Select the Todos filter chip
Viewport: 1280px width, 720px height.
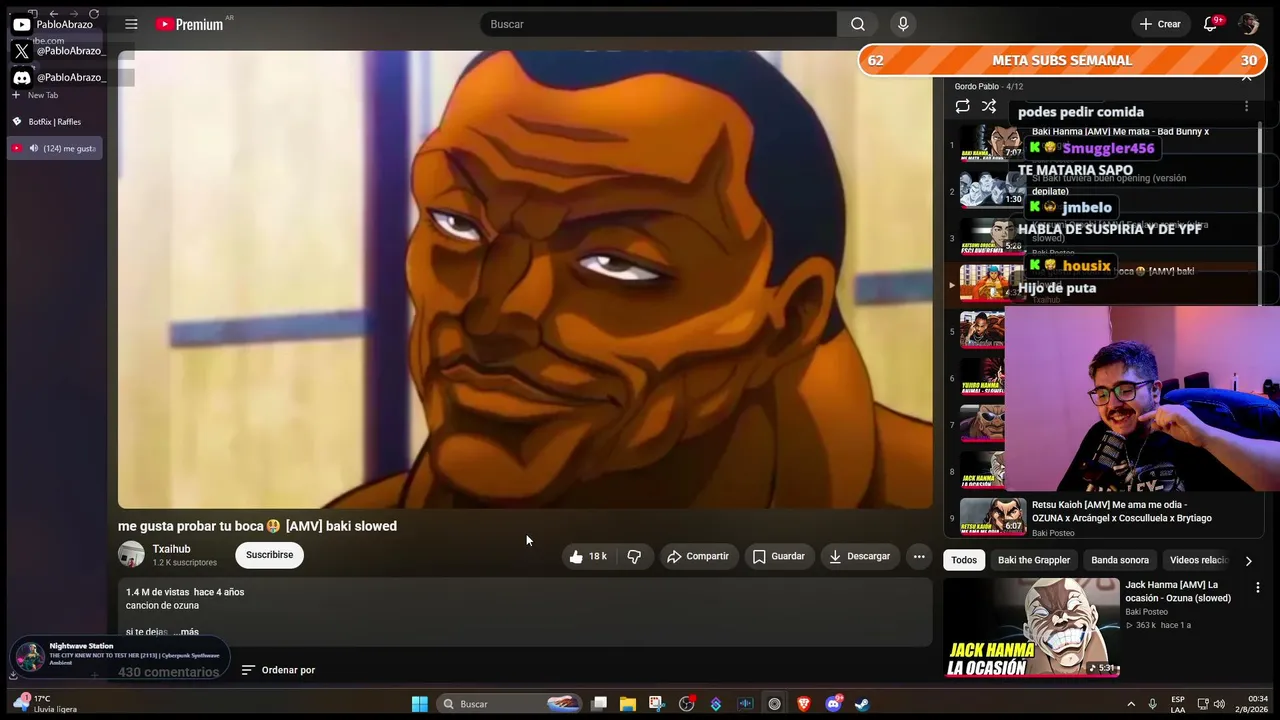pyautogui.click(x=964, y=560)
